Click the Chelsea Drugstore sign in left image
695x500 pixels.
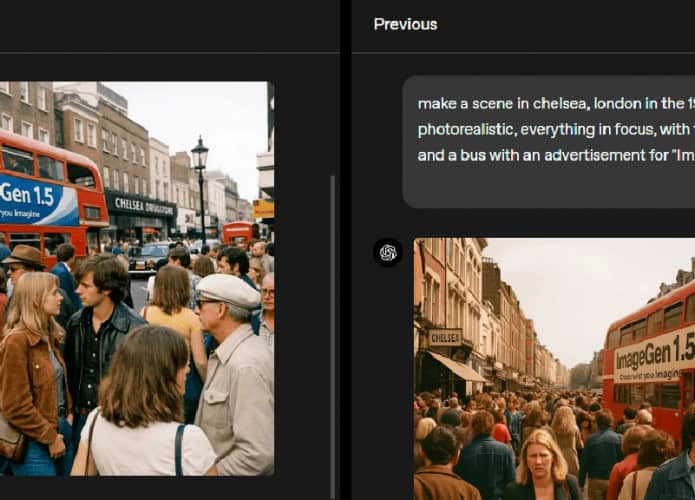141,204
